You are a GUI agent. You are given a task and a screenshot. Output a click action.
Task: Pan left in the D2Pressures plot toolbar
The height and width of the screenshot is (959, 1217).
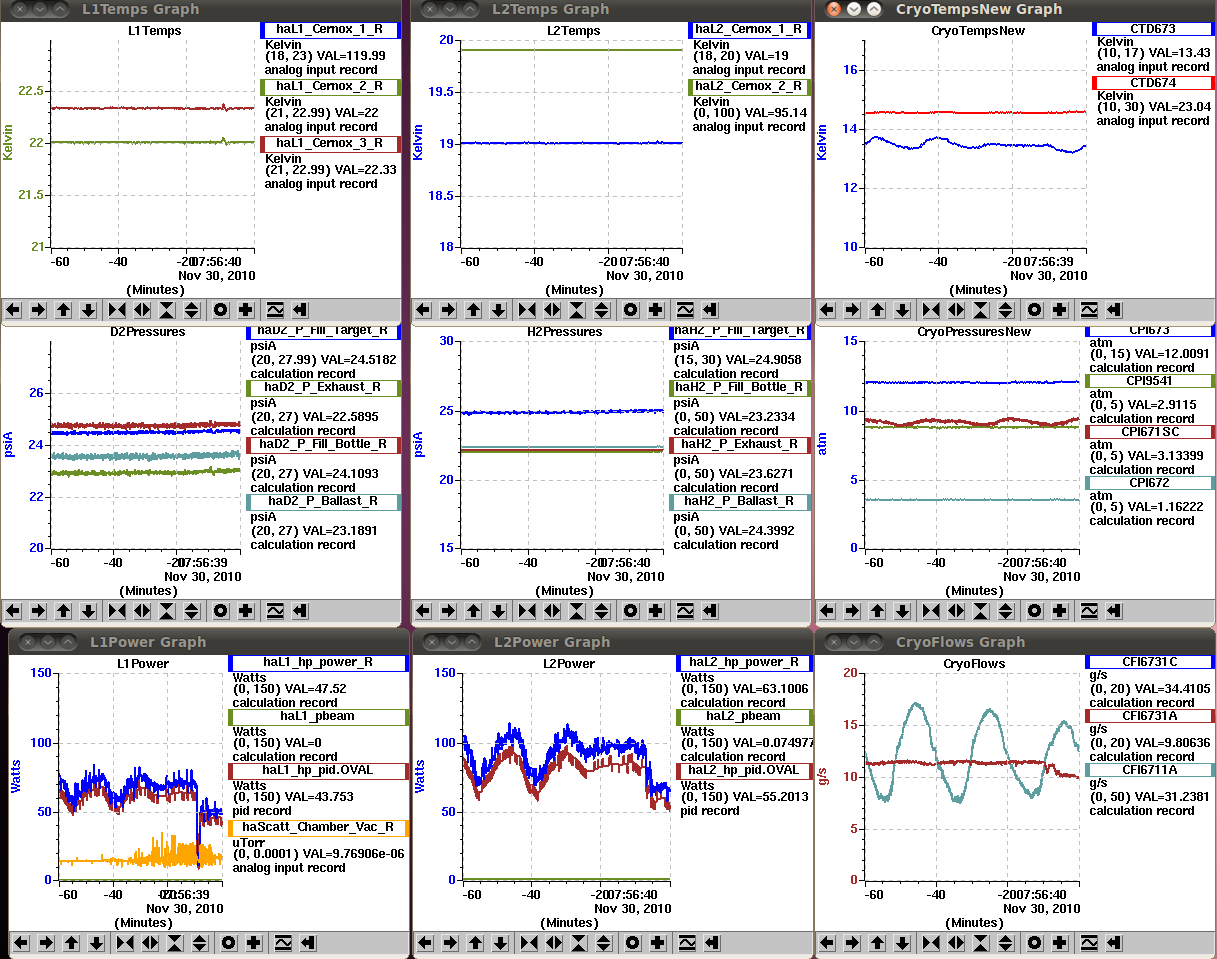[x=14, y=610]
